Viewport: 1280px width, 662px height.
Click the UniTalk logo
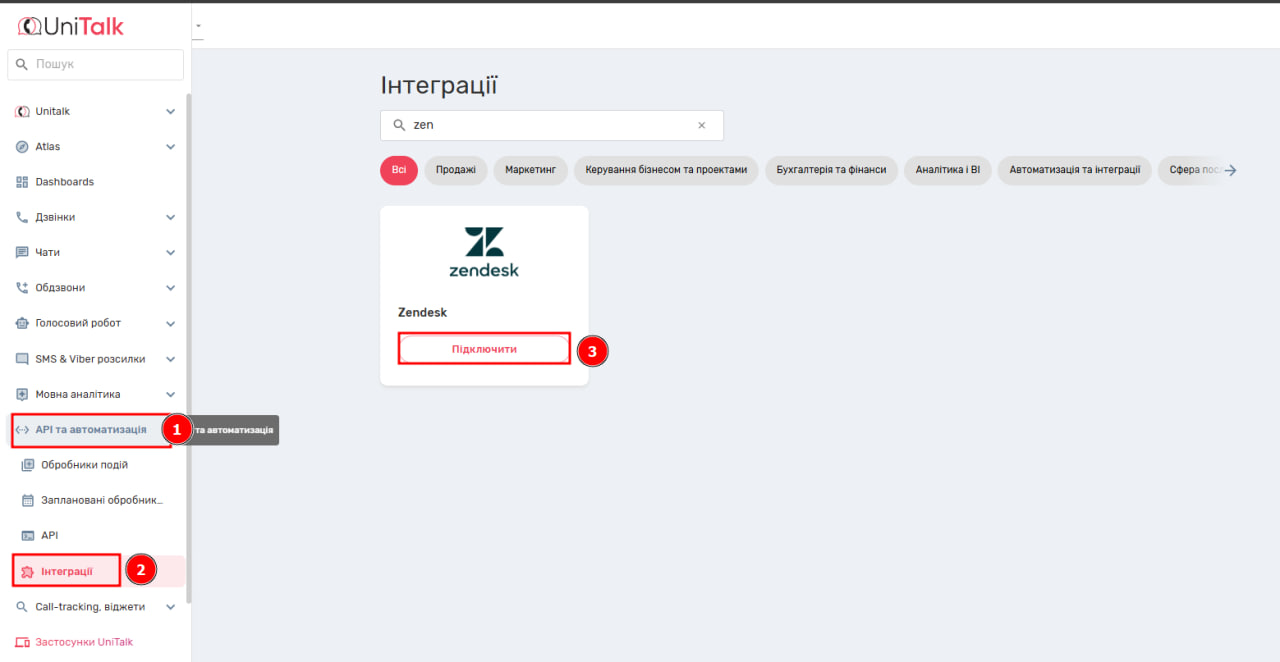pos(71,26)
